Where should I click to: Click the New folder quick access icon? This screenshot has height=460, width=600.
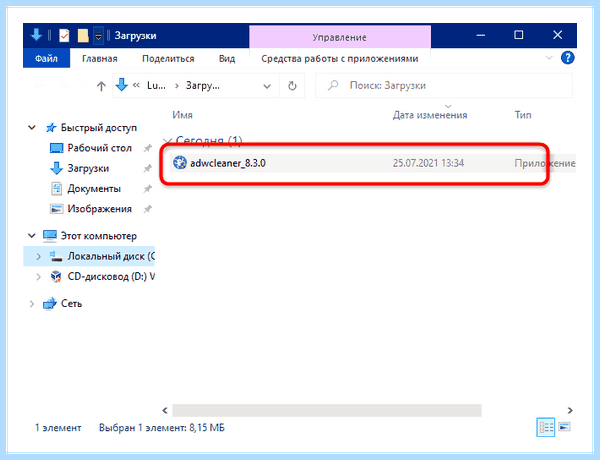[83, 36]
